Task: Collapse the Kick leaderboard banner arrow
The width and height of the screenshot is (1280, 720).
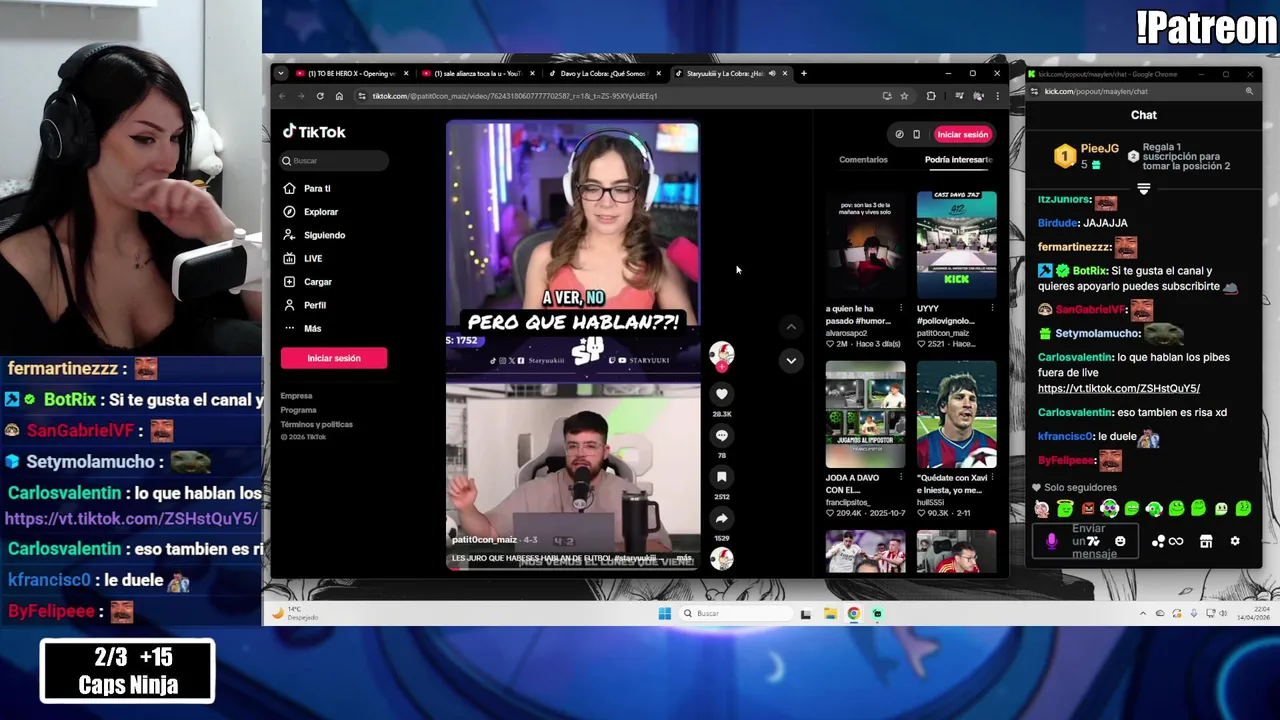Action: point(1144,188)
